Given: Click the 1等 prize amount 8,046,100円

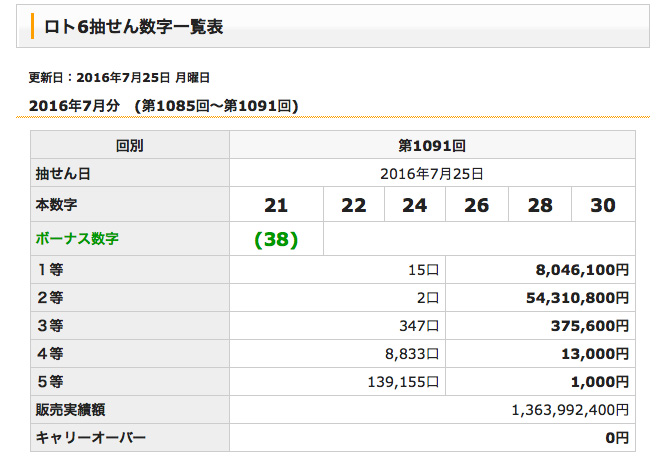Looking at the screenshot, I should pyautogui.click(x=583, y=269).
